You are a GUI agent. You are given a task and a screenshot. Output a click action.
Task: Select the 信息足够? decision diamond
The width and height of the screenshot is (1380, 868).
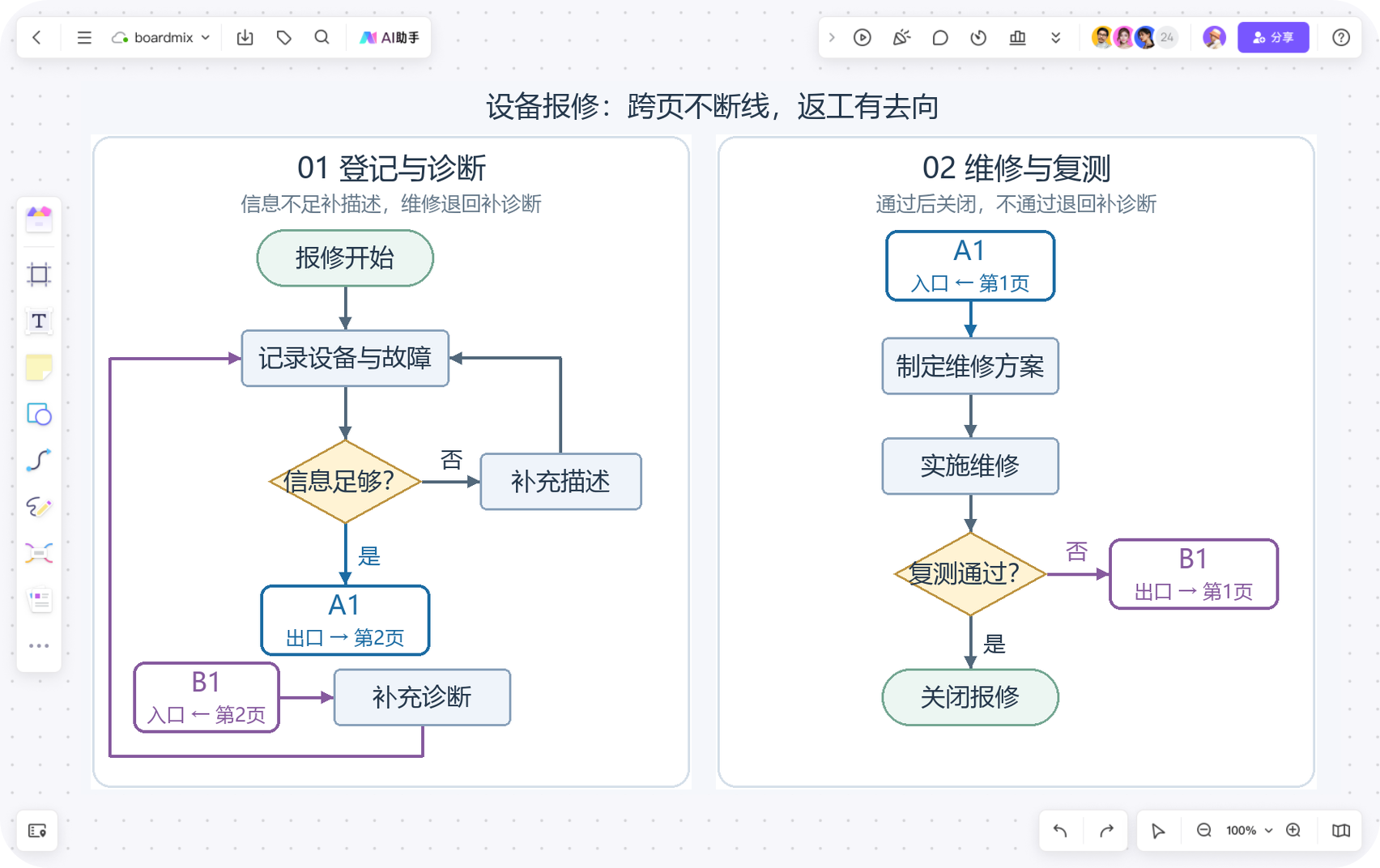(345, 482)
